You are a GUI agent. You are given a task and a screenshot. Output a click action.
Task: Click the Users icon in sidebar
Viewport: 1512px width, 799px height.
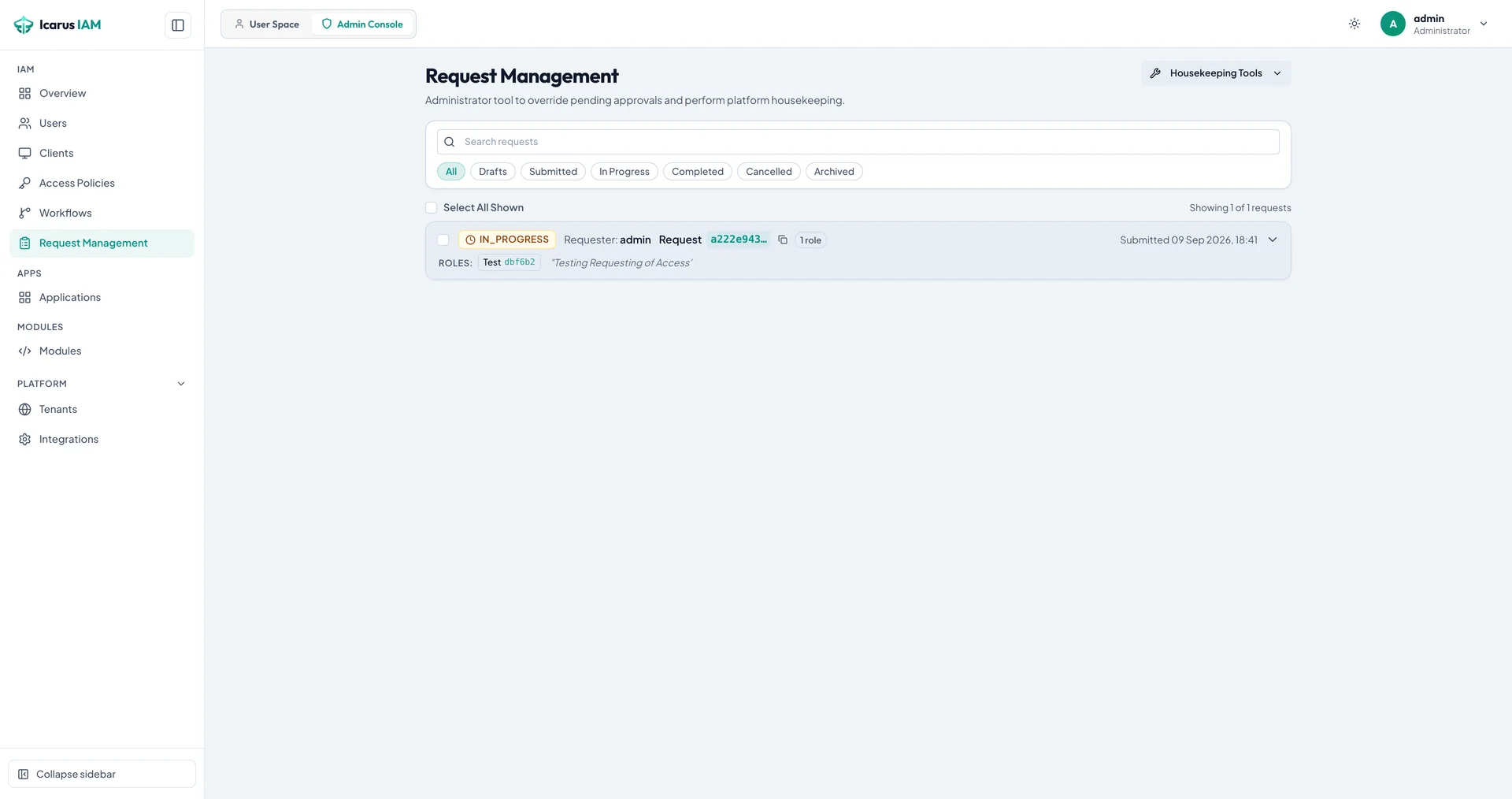25,123
